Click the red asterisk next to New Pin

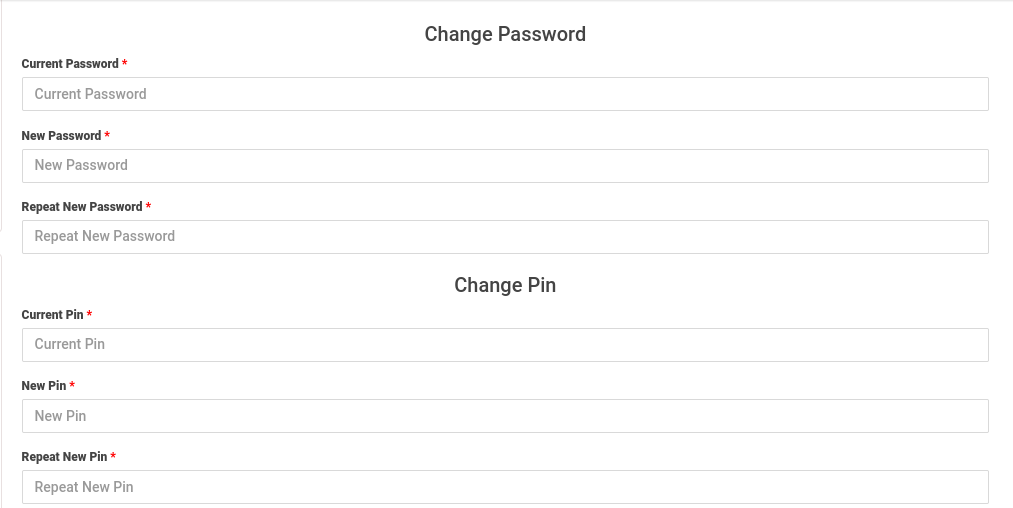coord(72,385)
